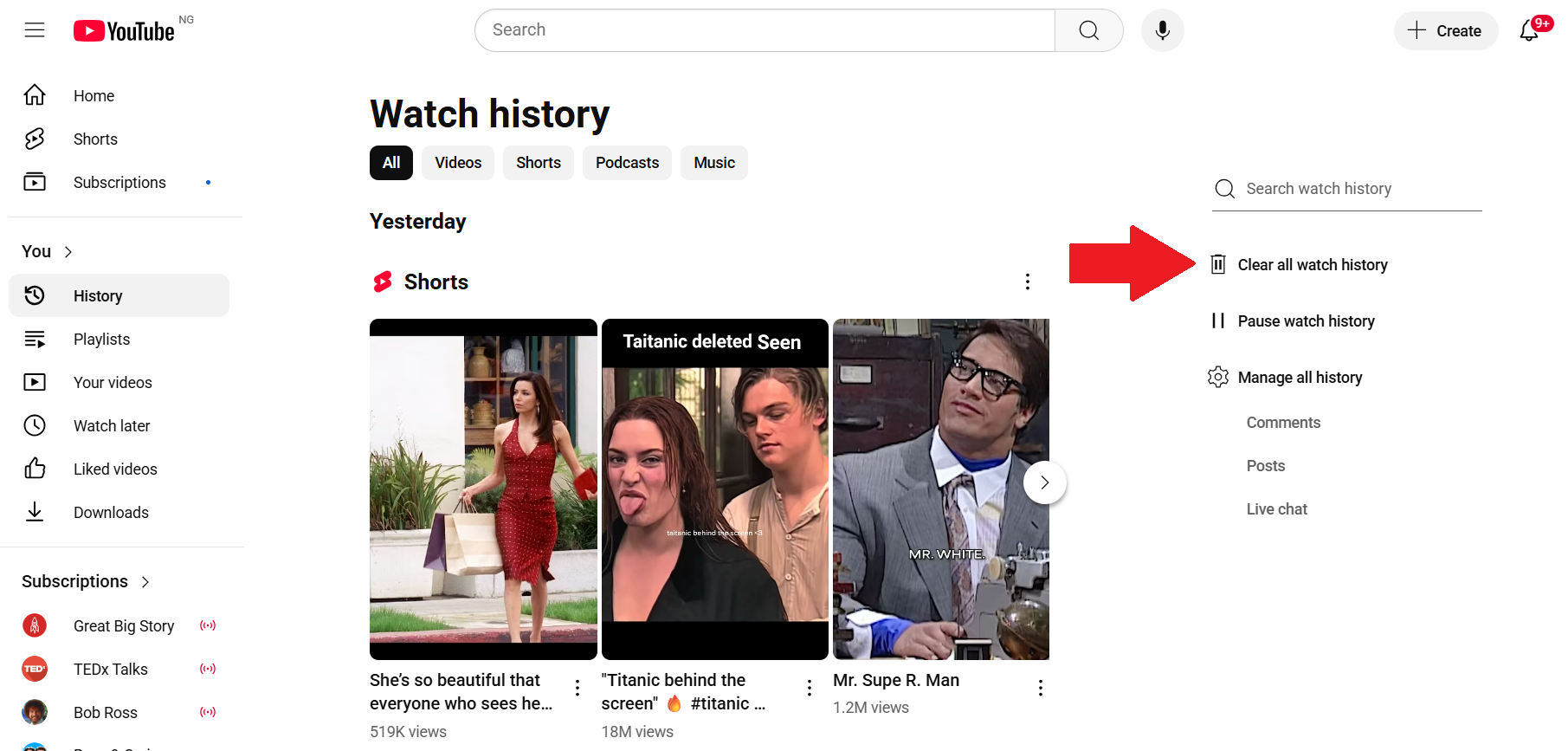This screenshot has width=1568, height=751.
Task: Click the Playlists icon
Action: pyautogui.click(x=35, y=339)
